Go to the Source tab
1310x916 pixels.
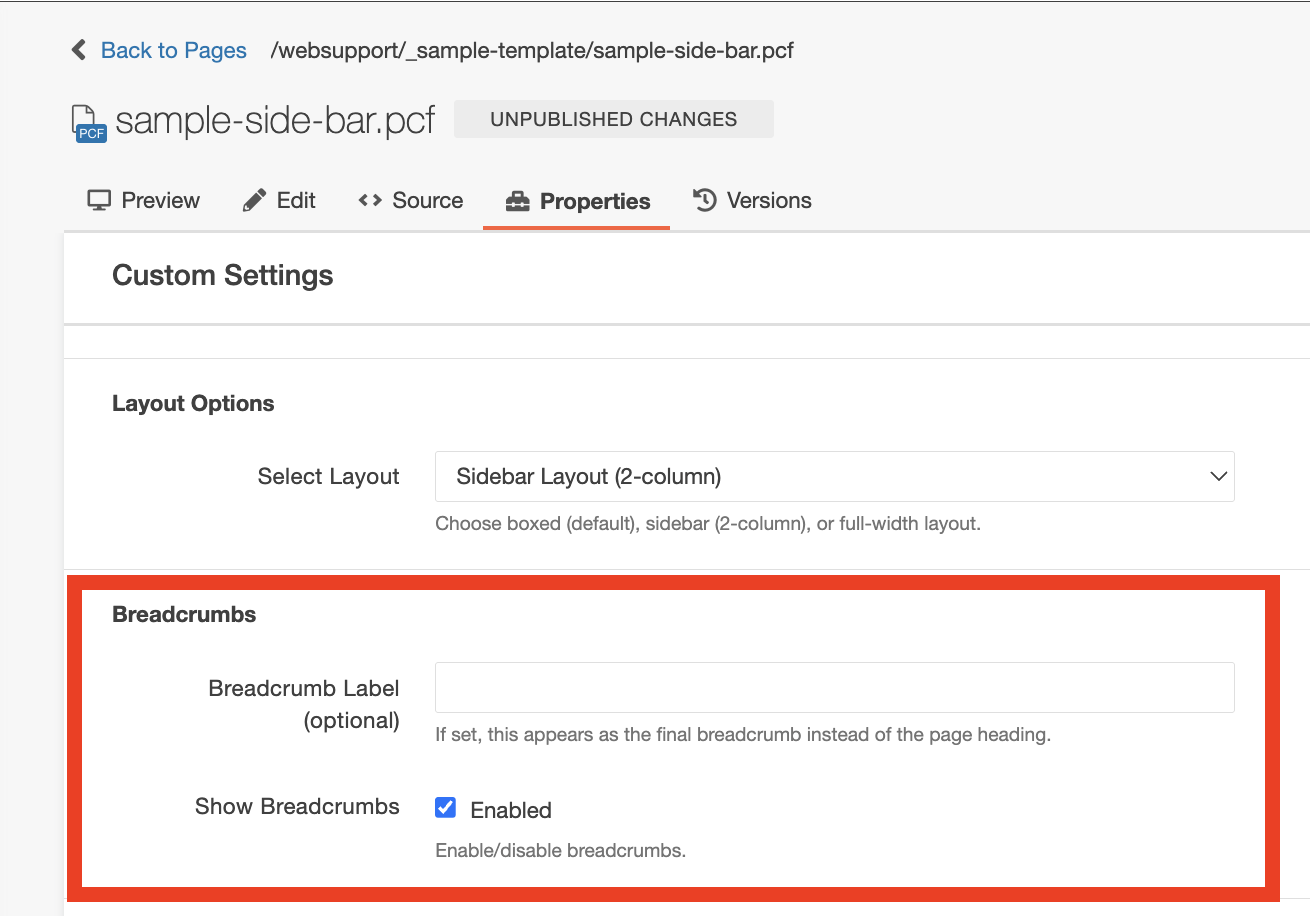pos(427,201)
